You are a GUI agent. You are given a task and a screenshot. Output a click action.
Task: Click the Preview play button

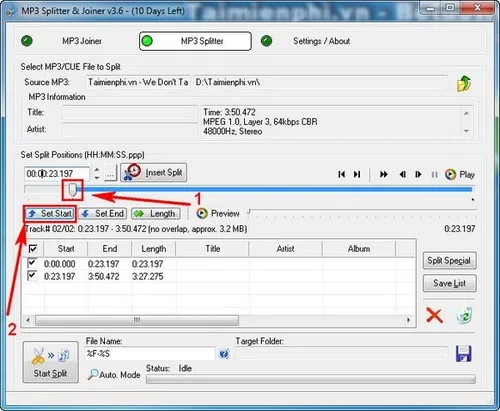[x=218, y=214]
